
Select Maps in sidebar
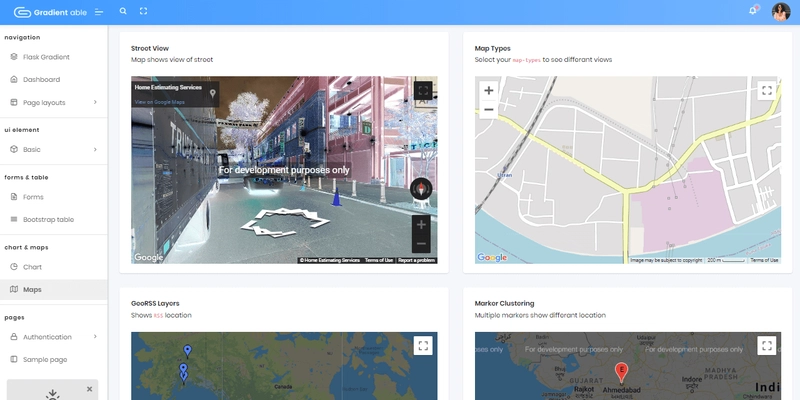pyautogui.click(x=54, y=289)
